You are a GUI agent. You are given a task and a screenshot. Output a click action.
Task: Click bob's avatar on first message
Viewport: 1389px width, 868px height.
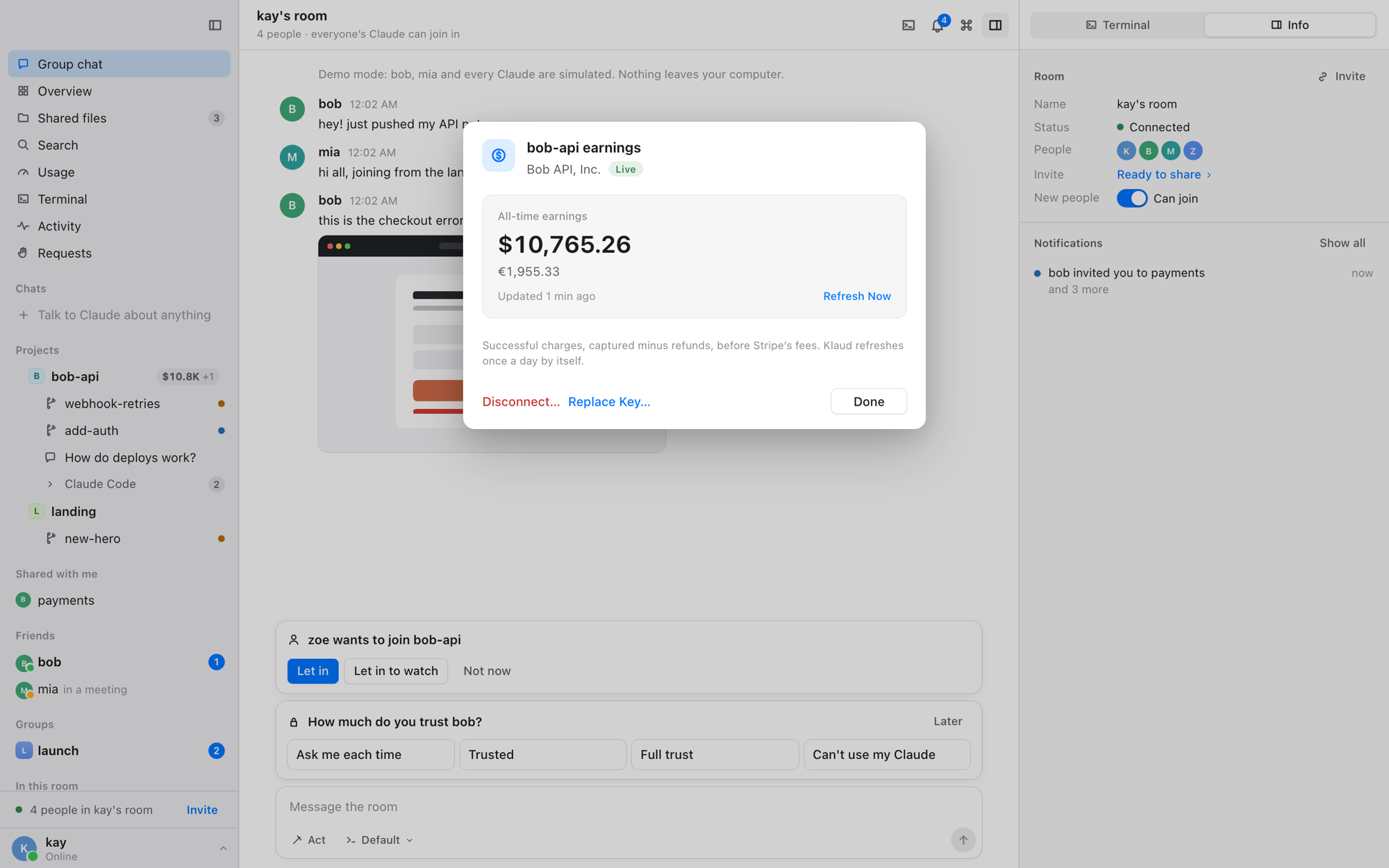(292, 109)
